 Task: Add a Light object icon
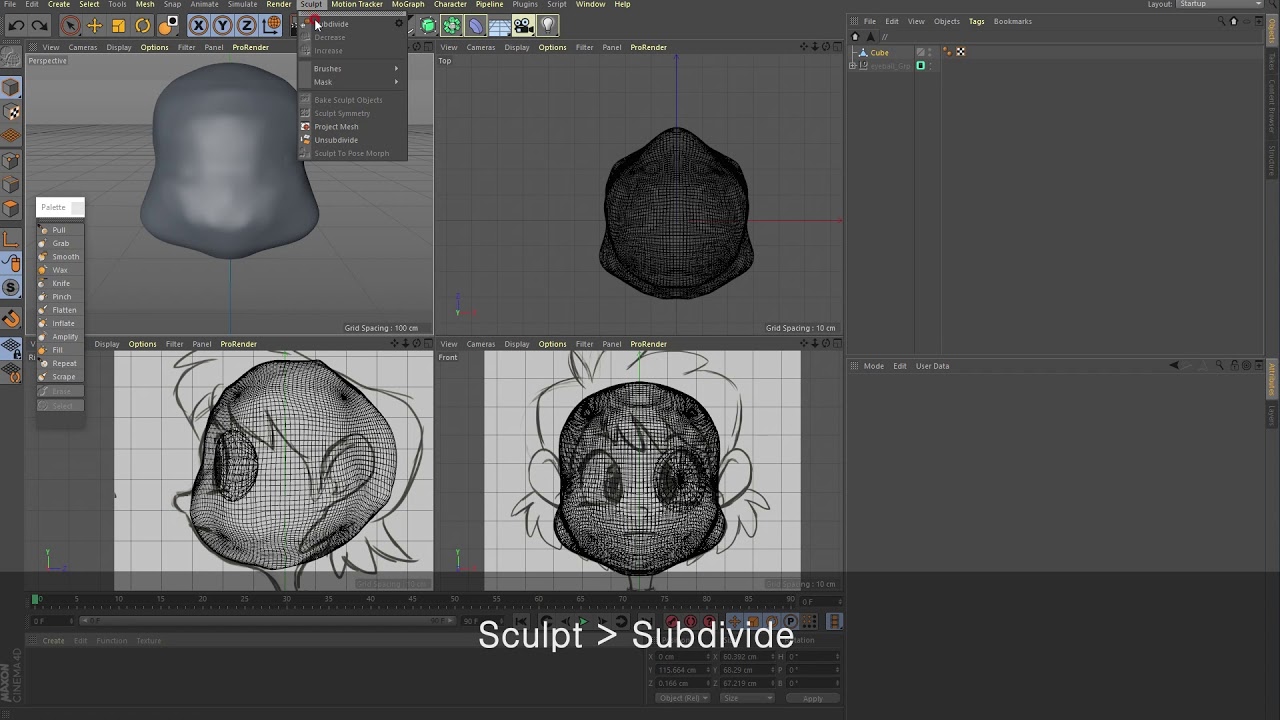(547, 25)
